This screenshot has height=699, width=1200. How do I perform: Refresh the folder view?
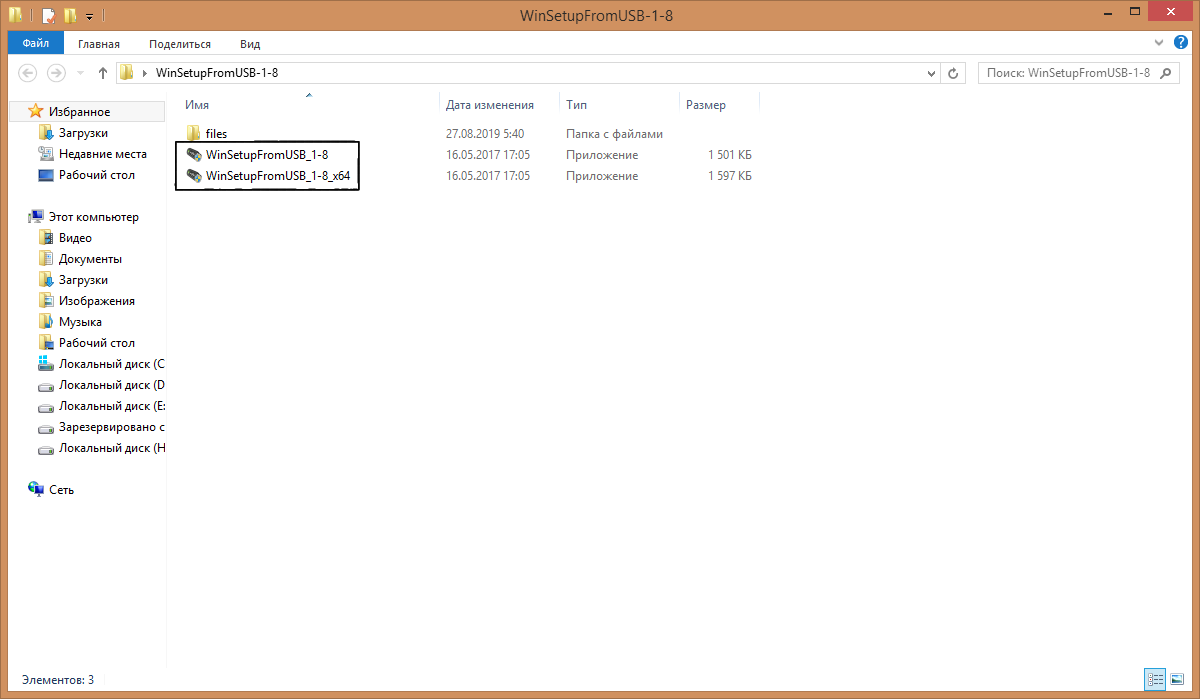click(954, 73)
